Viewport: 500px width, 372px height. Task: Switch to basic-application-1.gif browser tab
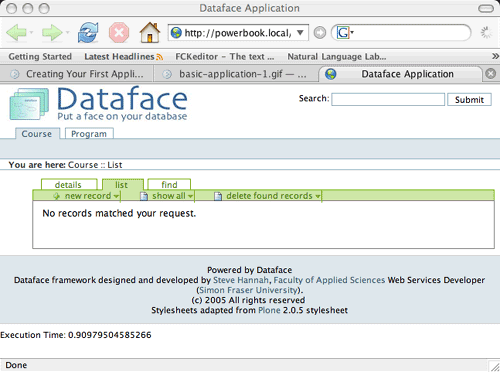[x=235, y=74]
